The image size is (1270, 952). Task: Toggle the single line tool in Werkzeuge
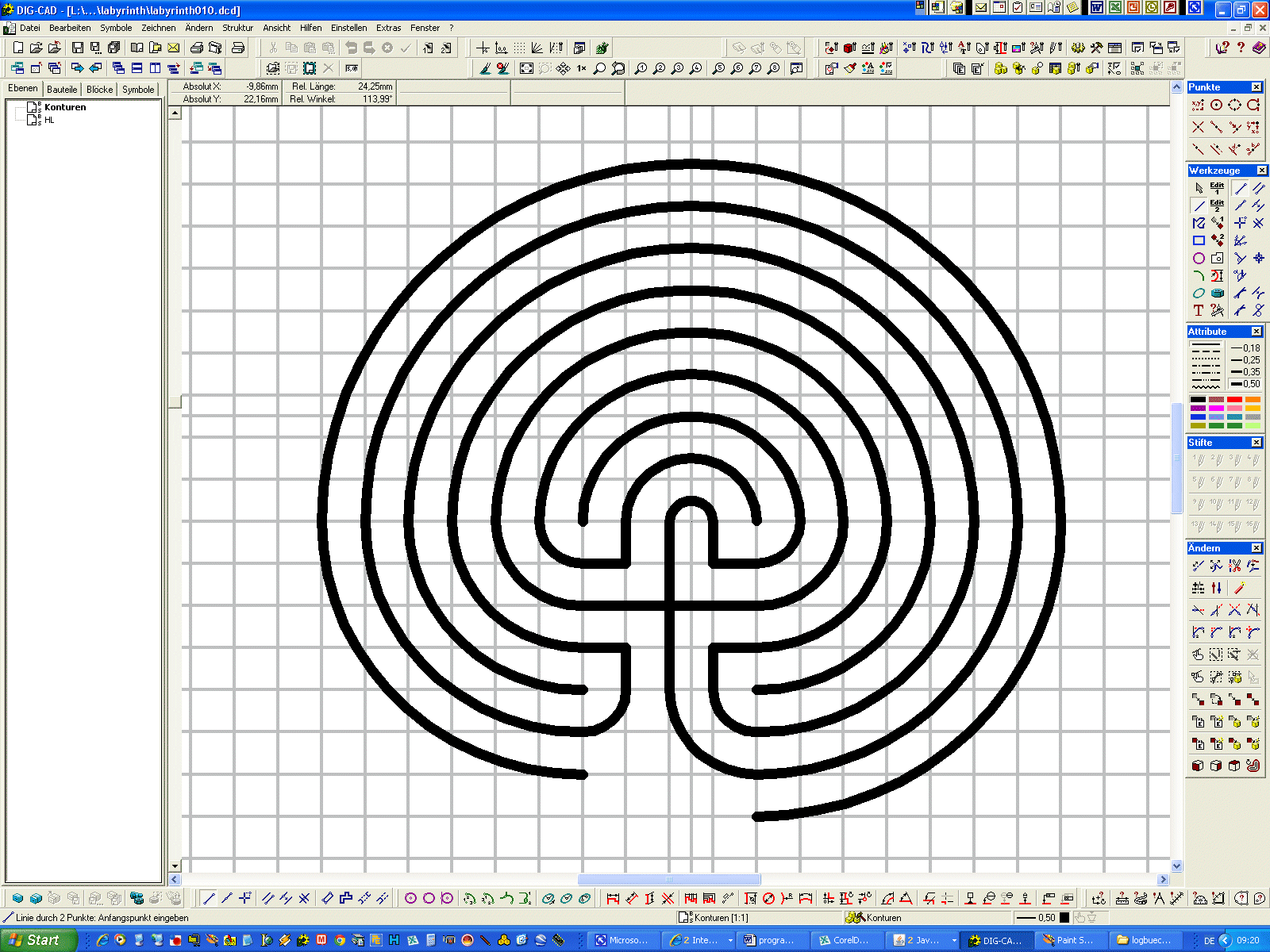(1199, 205)
